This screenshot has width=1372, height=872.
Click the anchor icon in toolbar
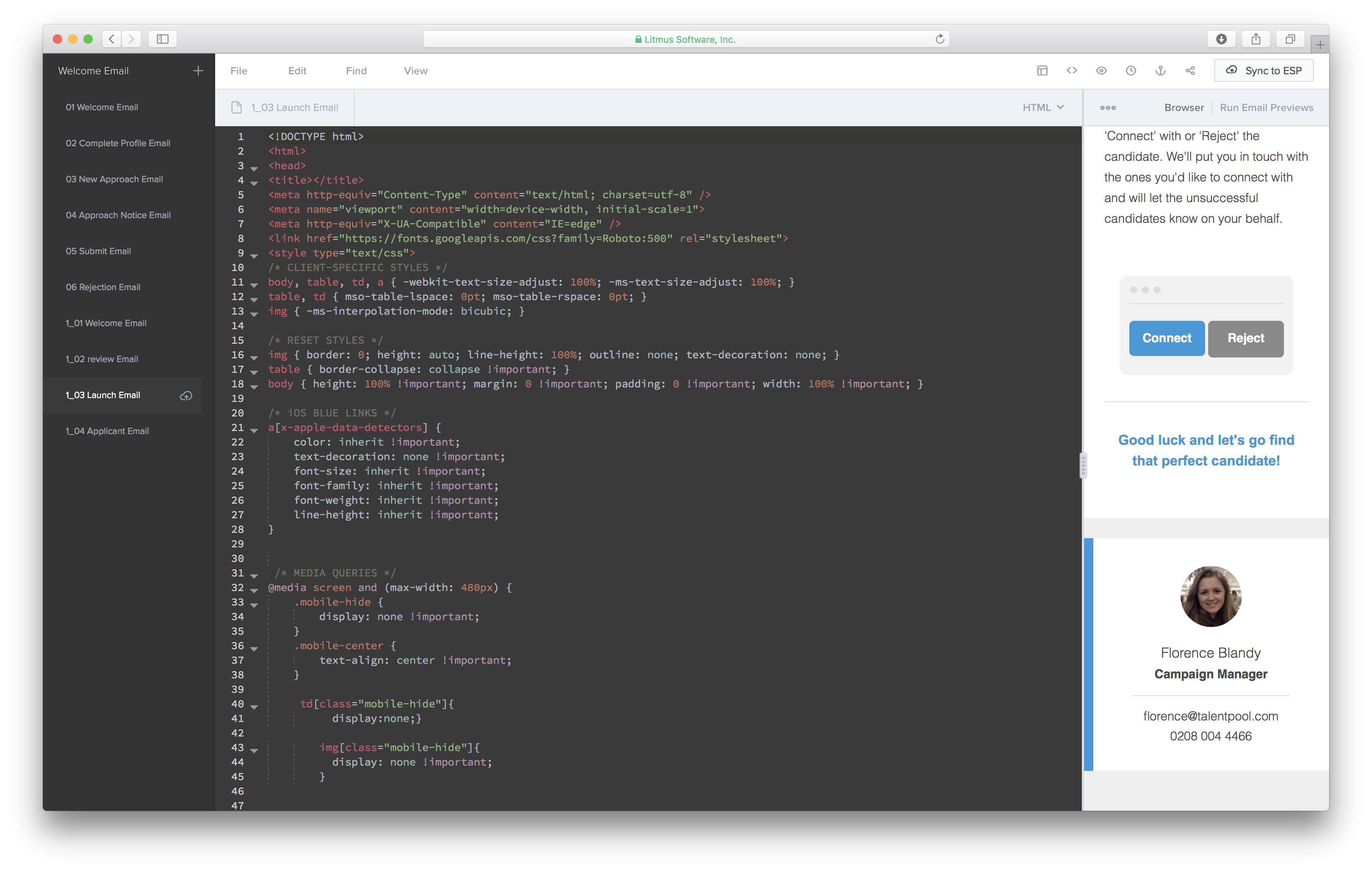(1161, 71)
